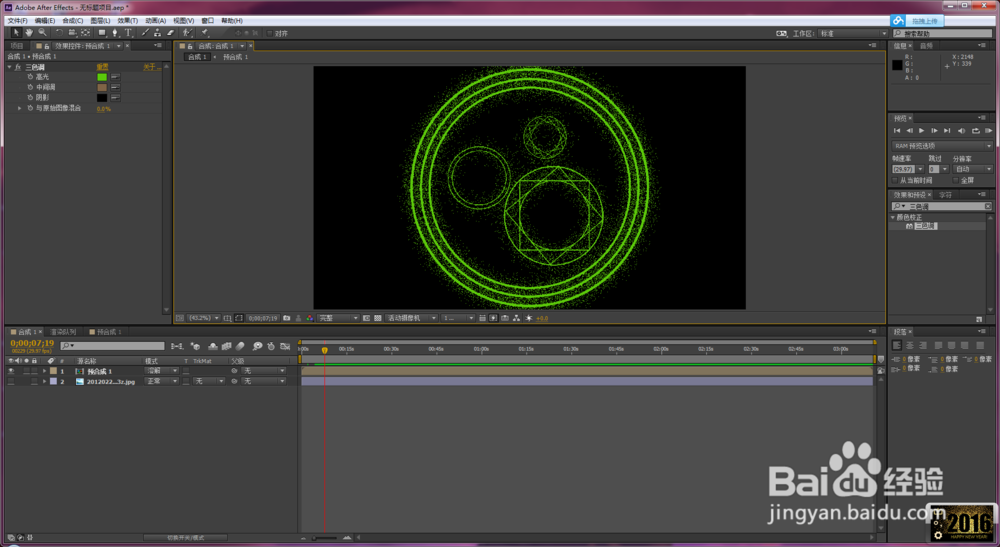Collapse the 颜色校正 effects category
Screen dimensions: 1000x547
[893, 217]
